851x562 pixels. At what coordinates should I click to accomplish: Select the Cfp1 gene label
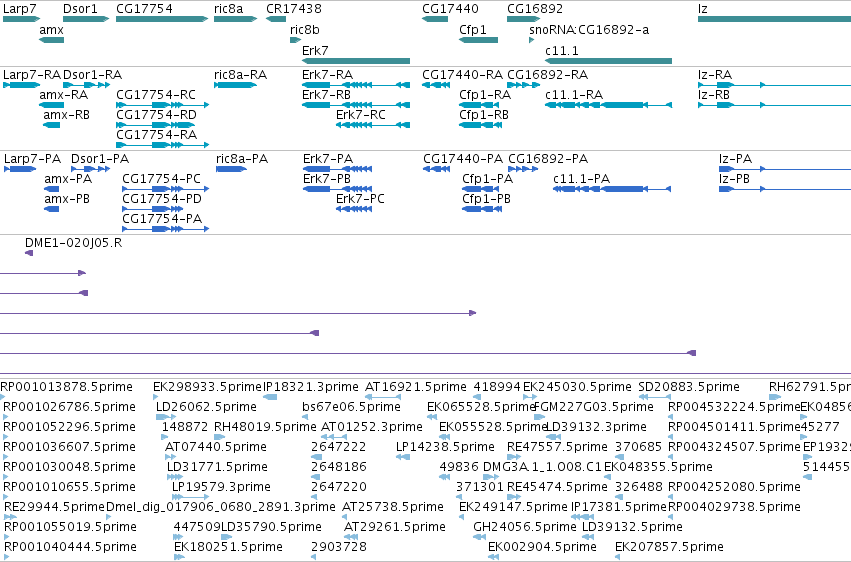473,30
